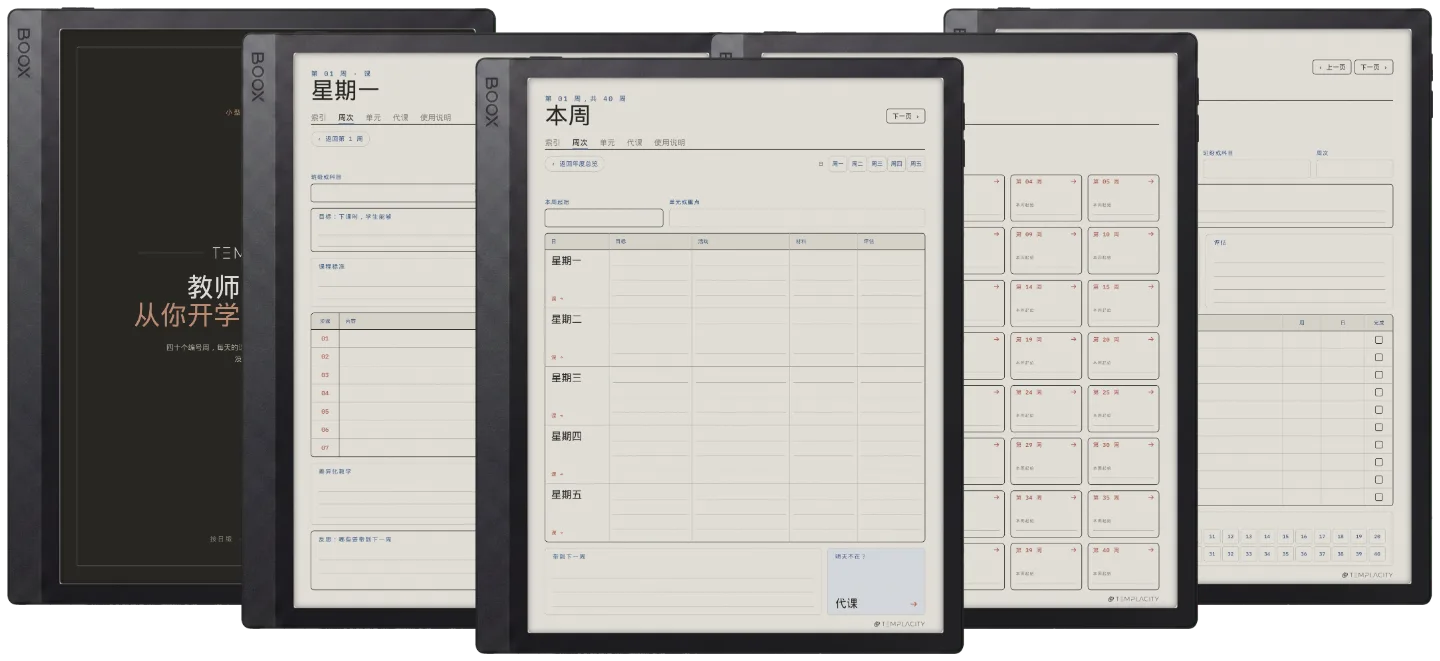Tap the 返回年度总览 button

(575, 163)
